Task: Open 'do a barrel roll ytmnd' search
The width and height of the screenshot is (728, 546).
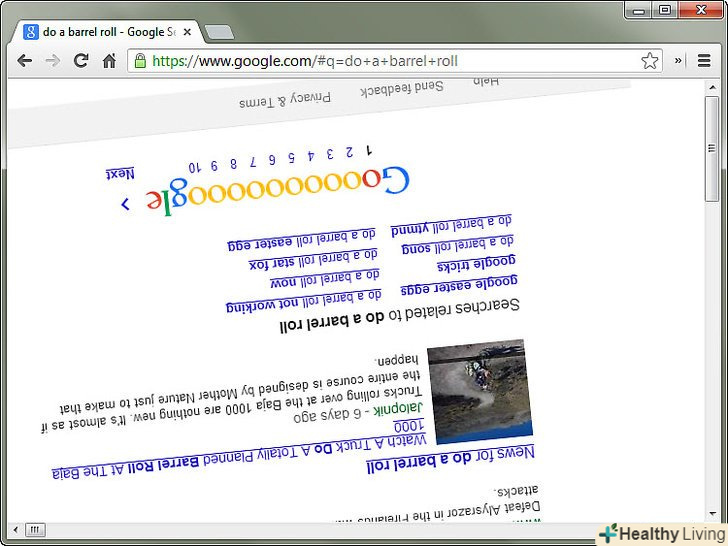Action: pyautogui.click(x=451, y=225)
